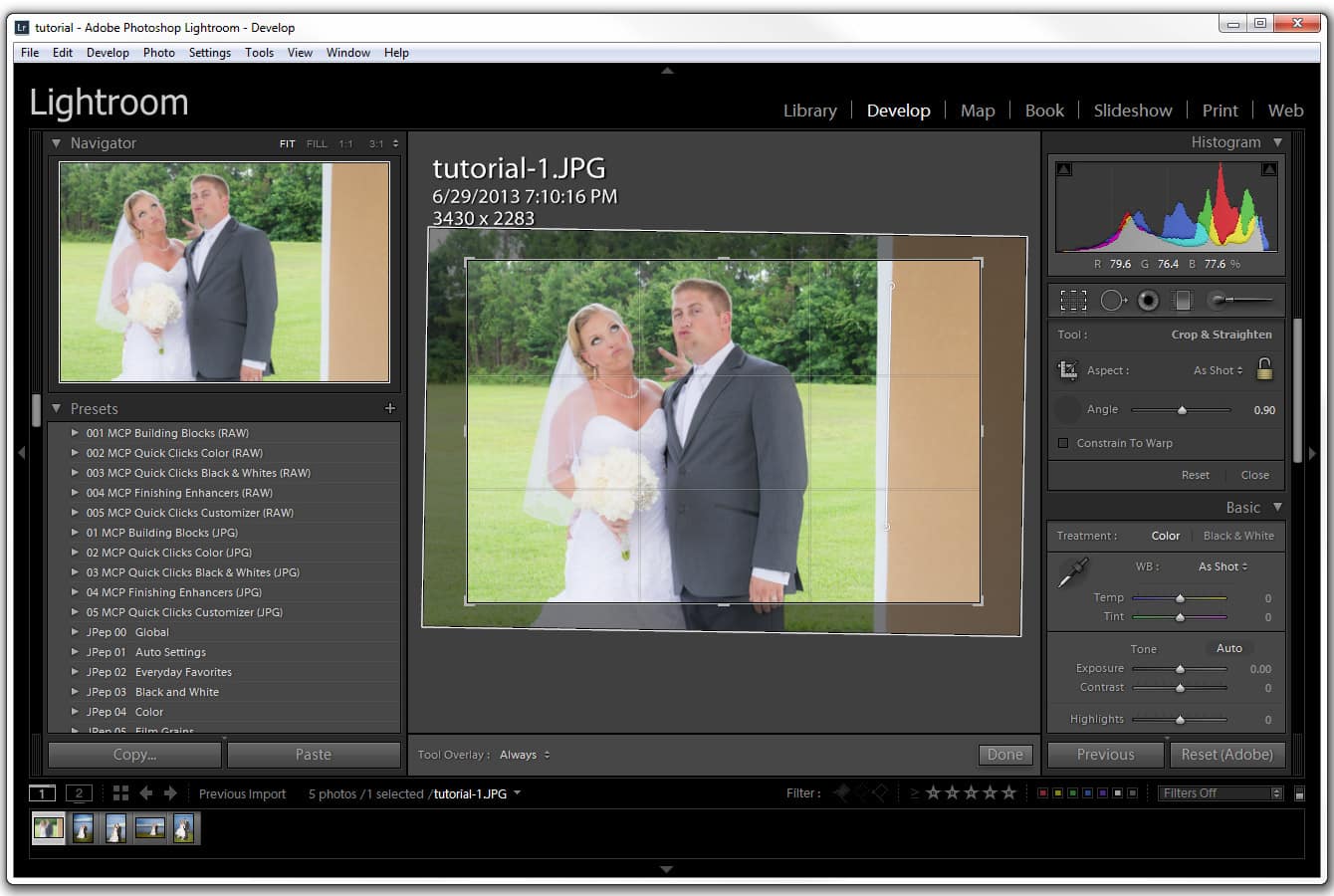Select the last thumbnail in the filmstrip
The height and width of the screenshot is (896, 1334).
tap(184, 827)
